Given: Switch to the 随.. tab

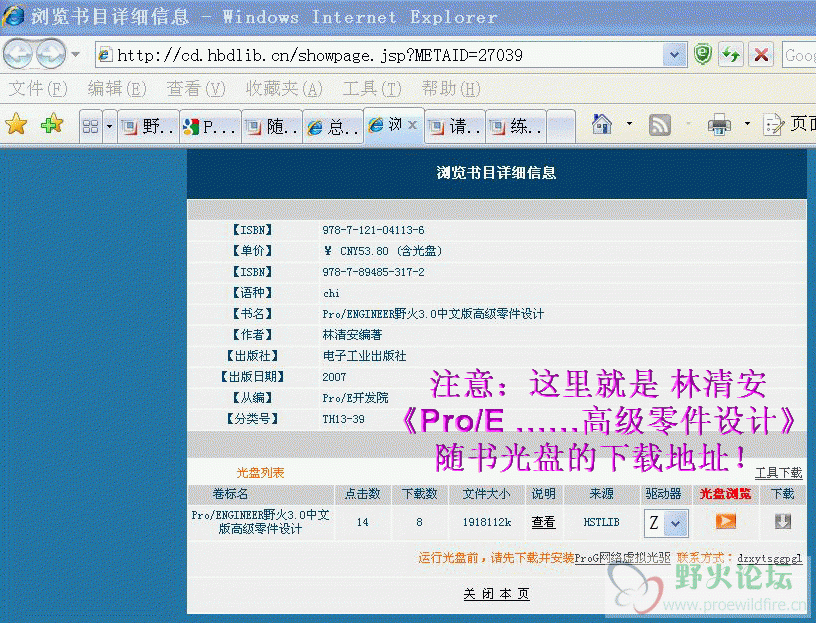Looking at the screenshot, I should [x=272, y=126].
